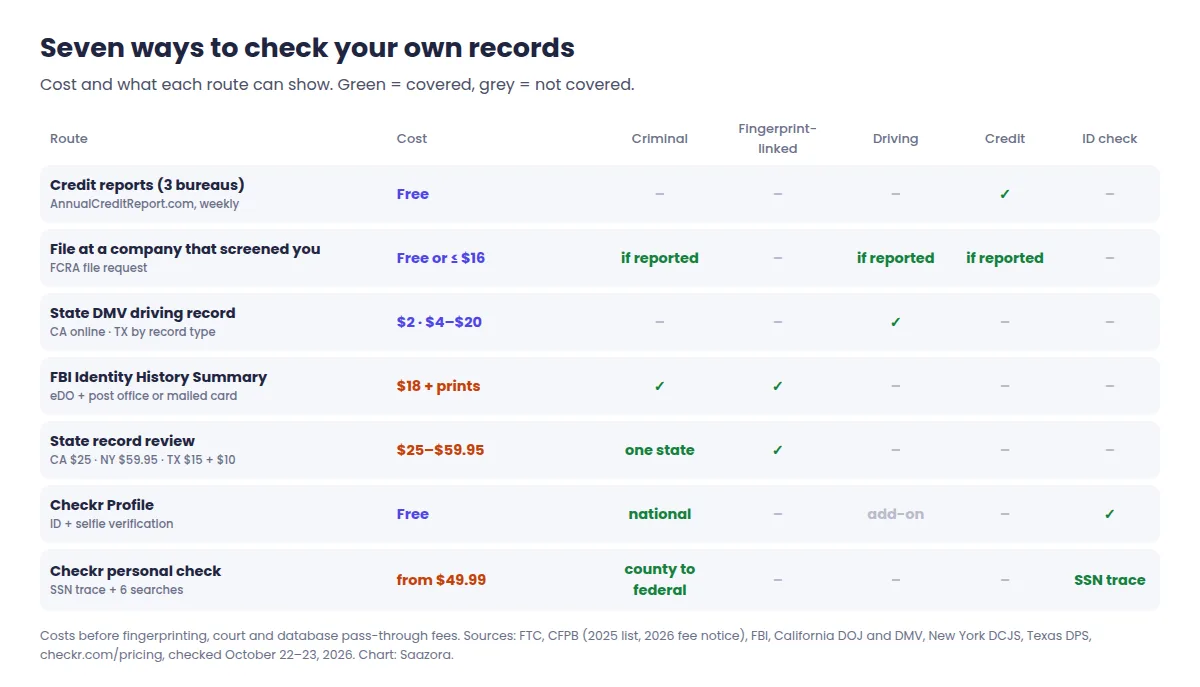Viewport: 1200px width, 687px height.
Task: Click the Fingerprint-linked checkmark in FBI row
Action: pyautogui.click(x=778, y=386)
